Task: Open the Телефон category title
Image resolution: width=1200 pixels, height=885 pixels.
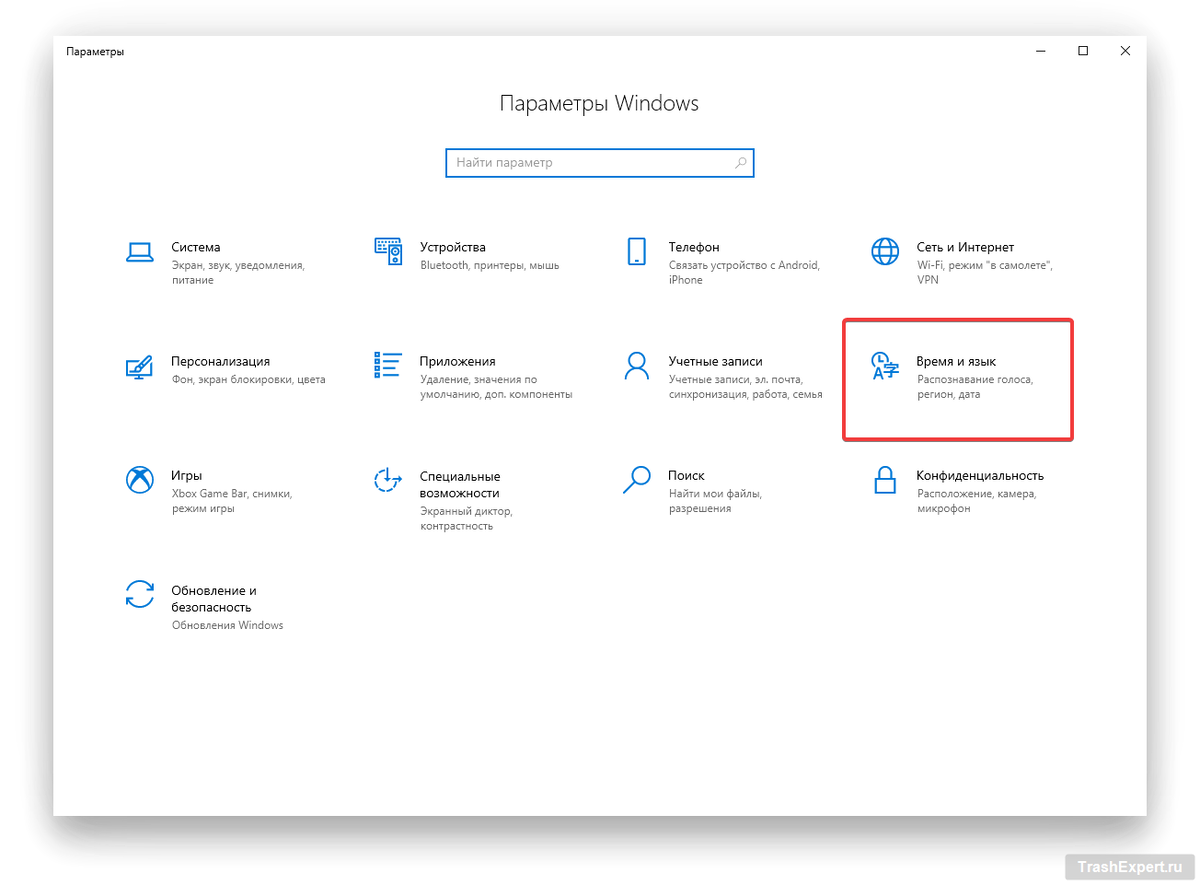Action: (694, 247)
